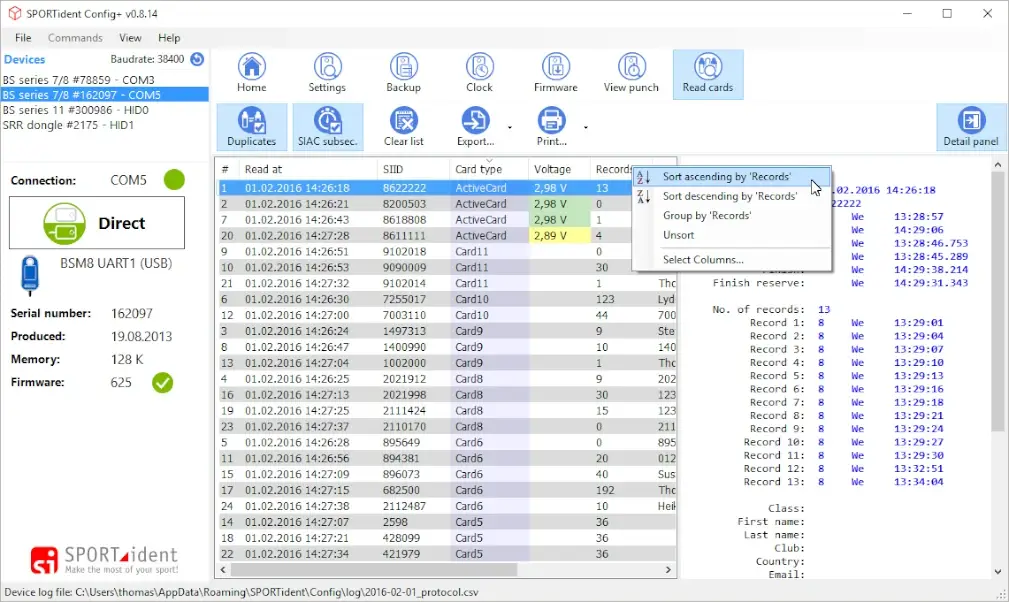Click the Card type column header
Viewport: 1009px width, 602px height.
pos(478,169)
